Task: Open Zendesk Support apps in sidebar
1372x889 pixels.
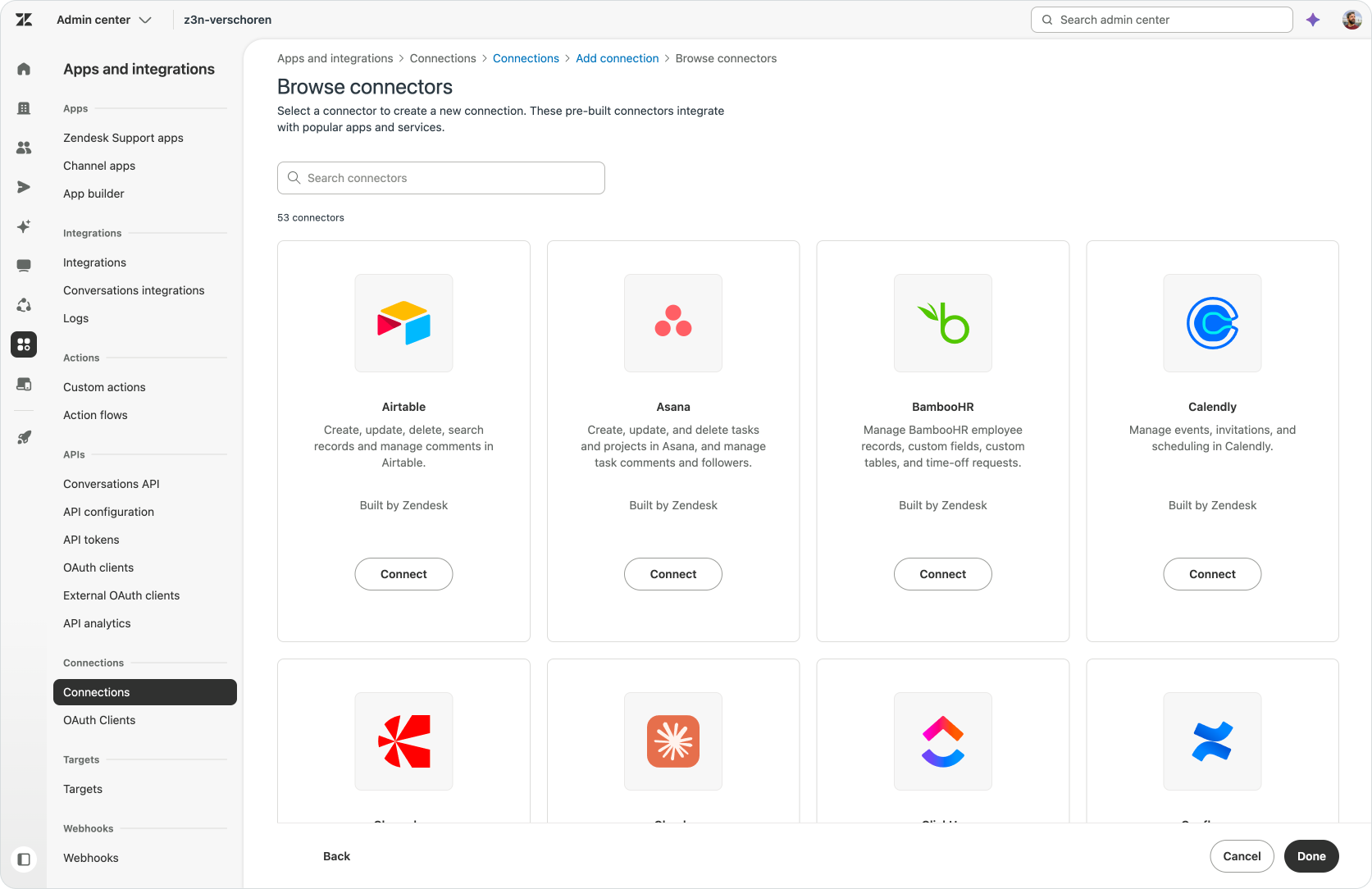Action: pyautogui.click(x=123, y=138)
